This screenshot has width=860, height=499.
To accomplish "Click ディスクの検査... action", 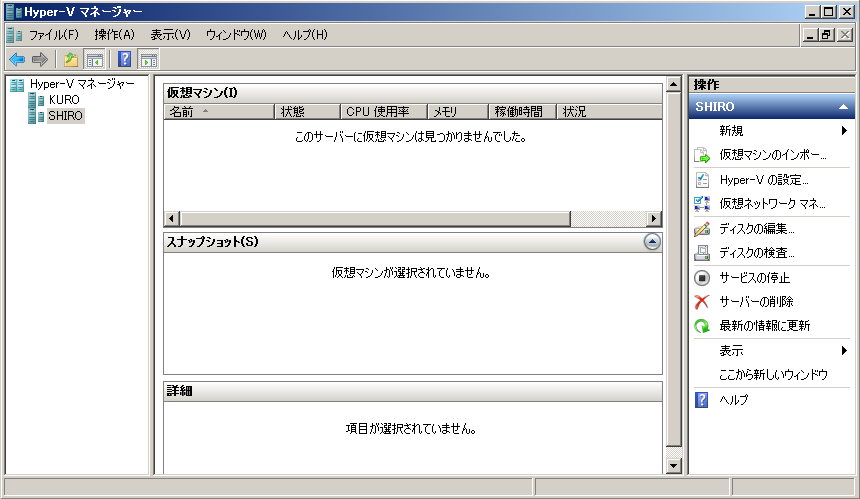I will click(757, 253).
